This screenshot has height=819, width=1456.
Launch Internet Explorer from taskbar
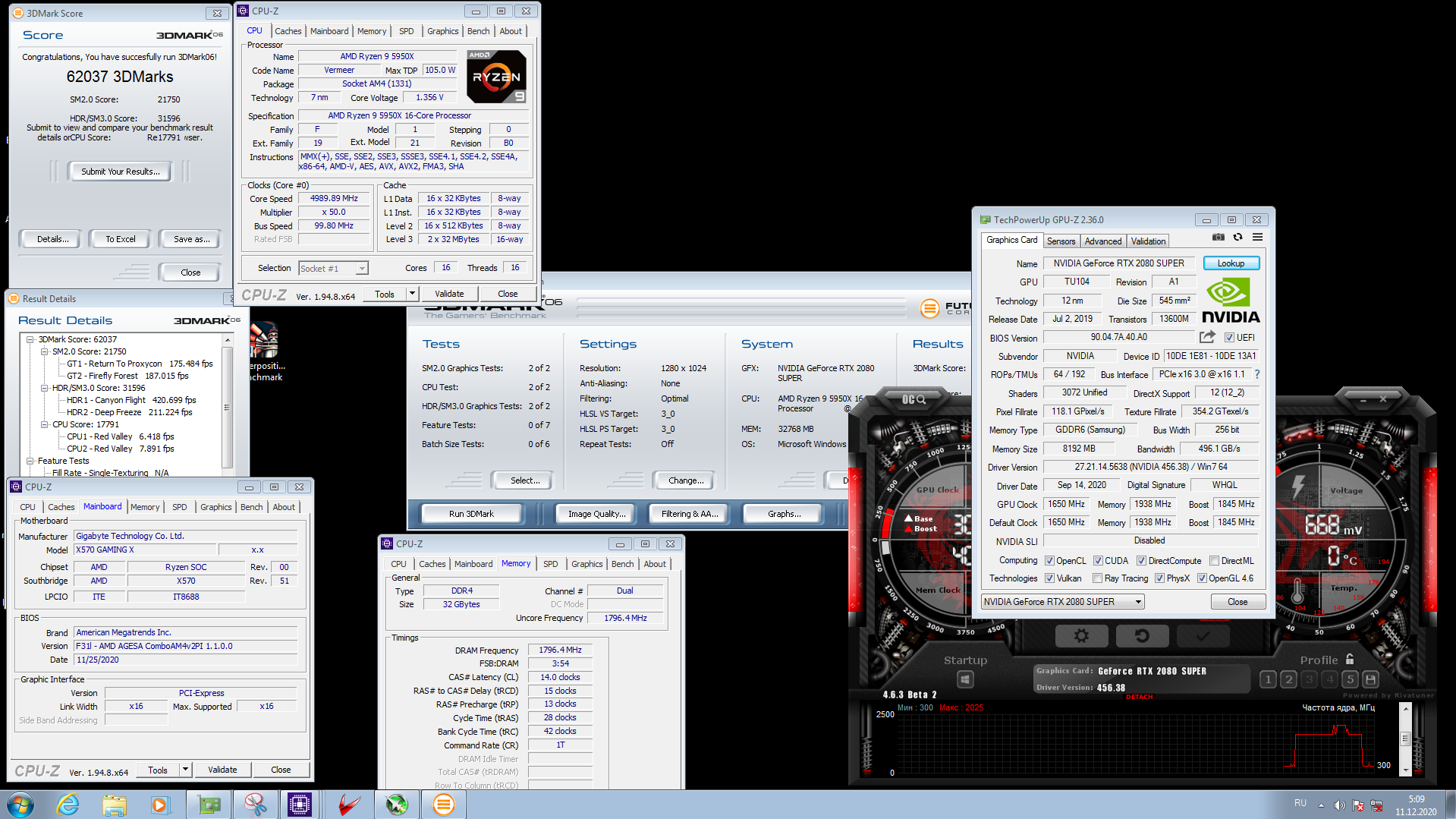(68, 805)
